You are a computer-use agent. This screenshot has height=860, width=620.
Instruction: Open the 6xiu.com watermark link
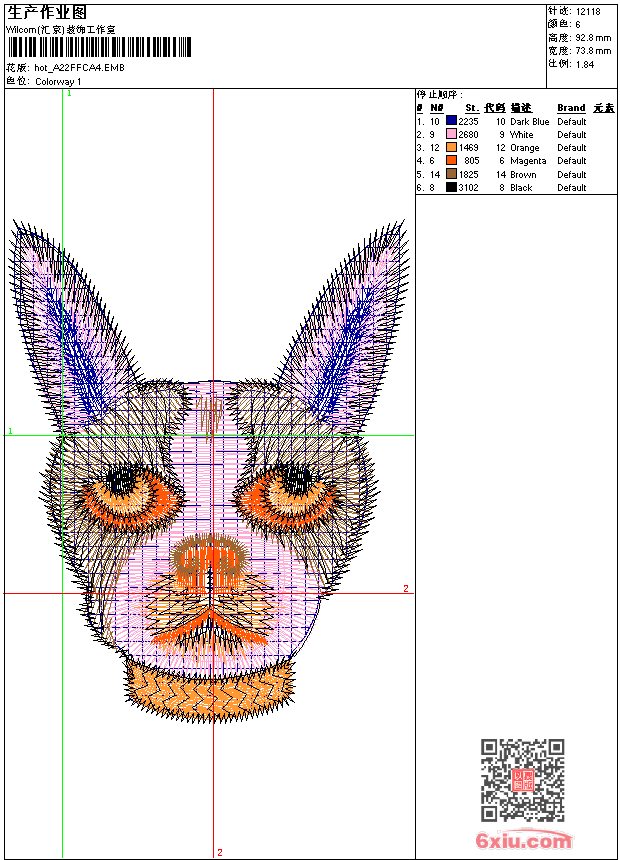click(524, 842)
